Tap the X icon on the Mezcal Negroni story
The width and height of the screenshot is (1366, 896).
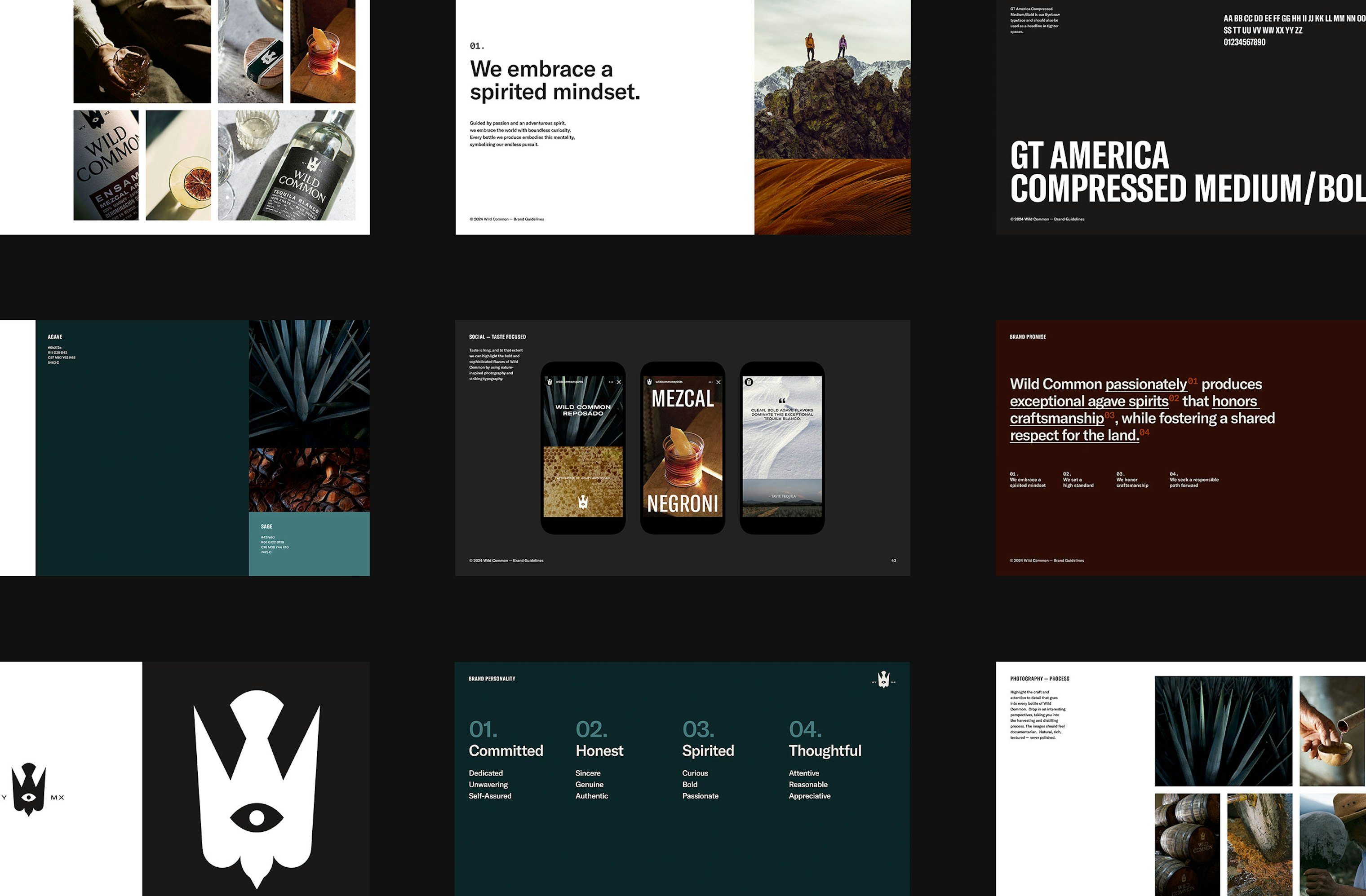coord(718,382)
